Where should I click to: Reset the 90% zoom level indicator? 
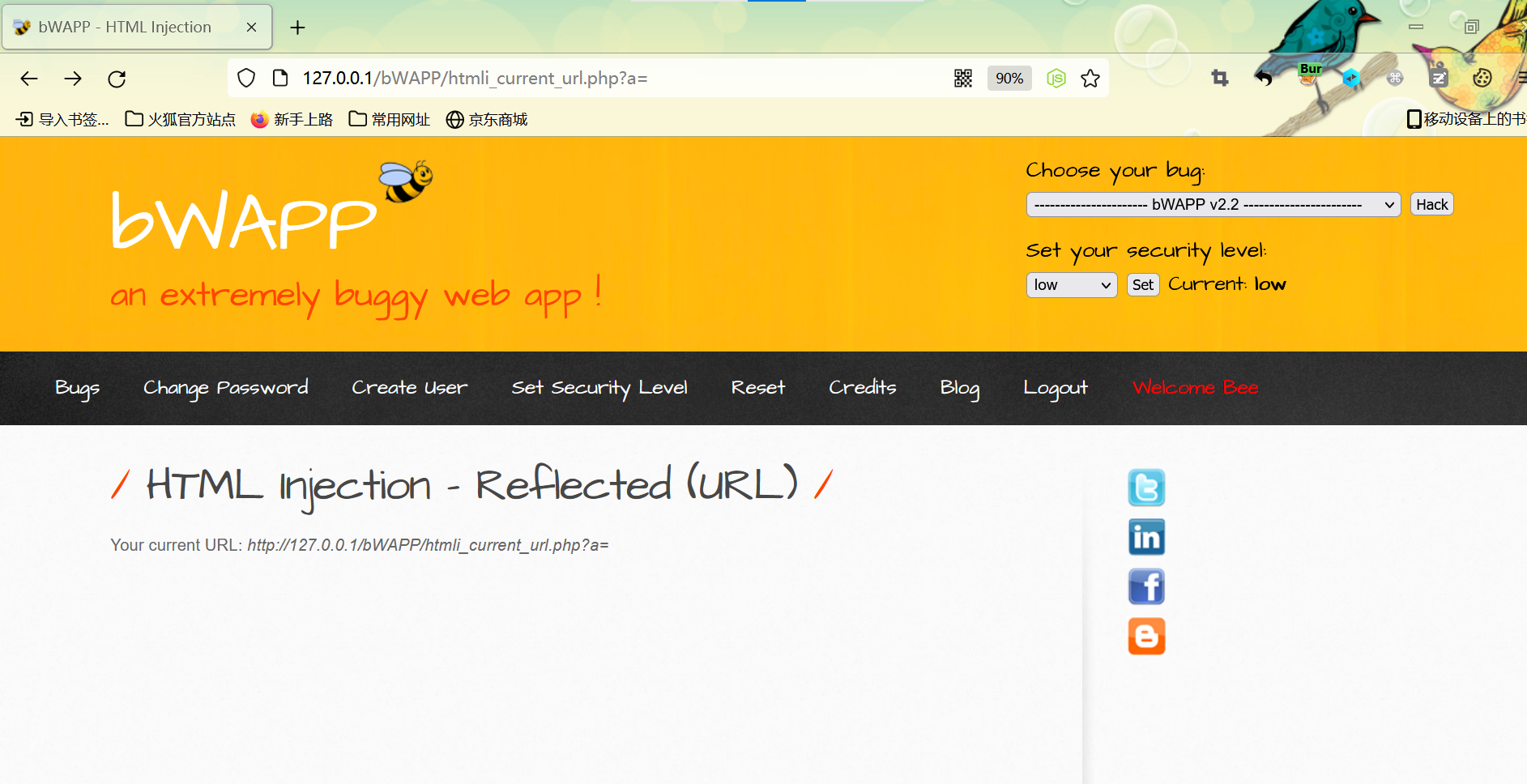tap(1009, 78)
